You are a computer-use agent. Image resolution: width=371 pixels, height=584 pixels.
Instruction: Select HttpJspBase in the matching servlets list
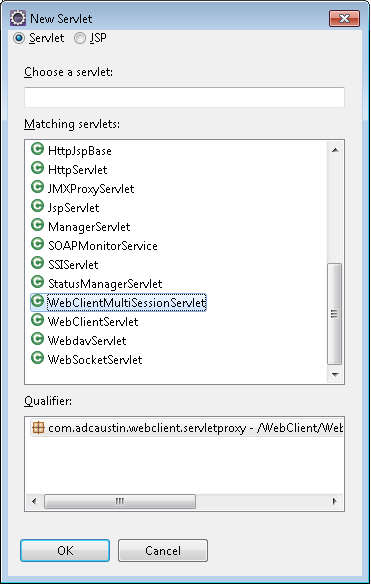[x=80, y=151]
